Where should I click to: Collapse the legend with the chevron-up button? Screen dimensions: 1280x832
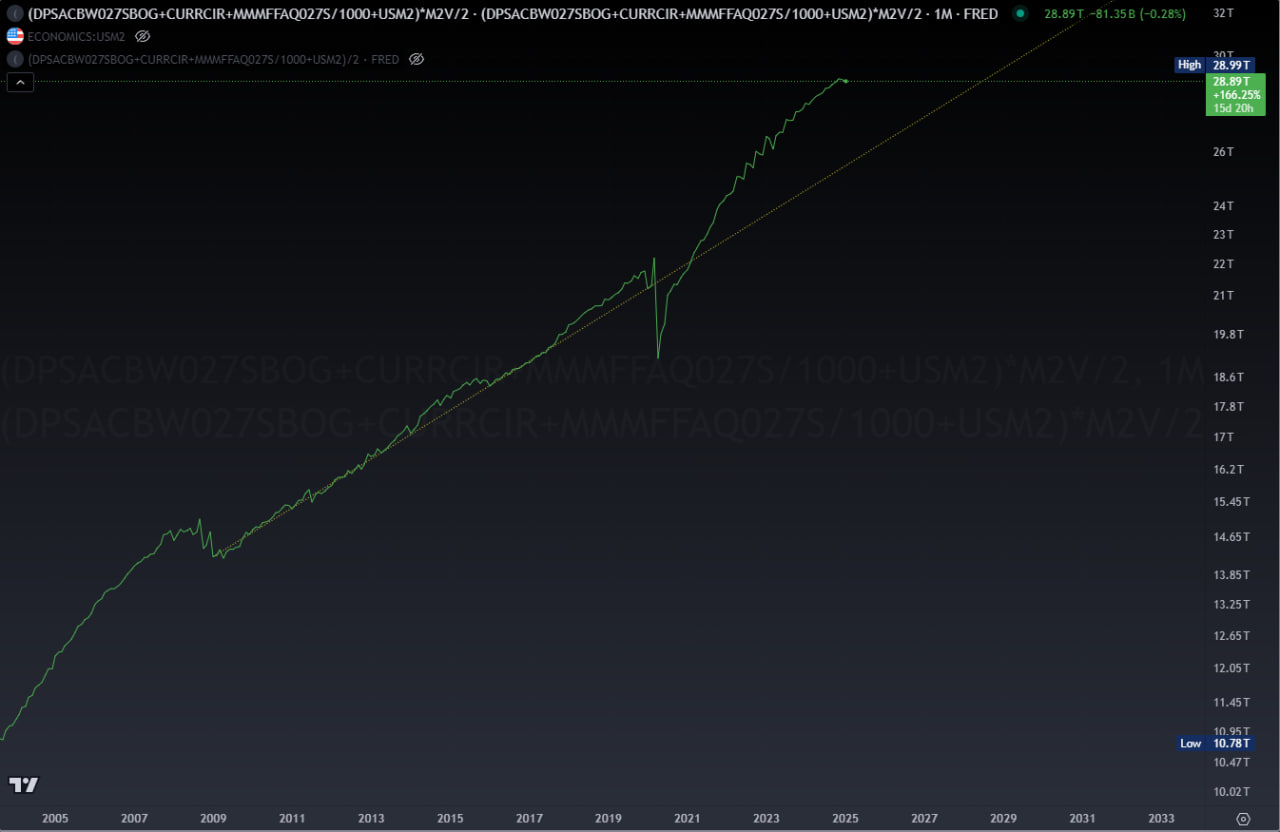point(21,83)
